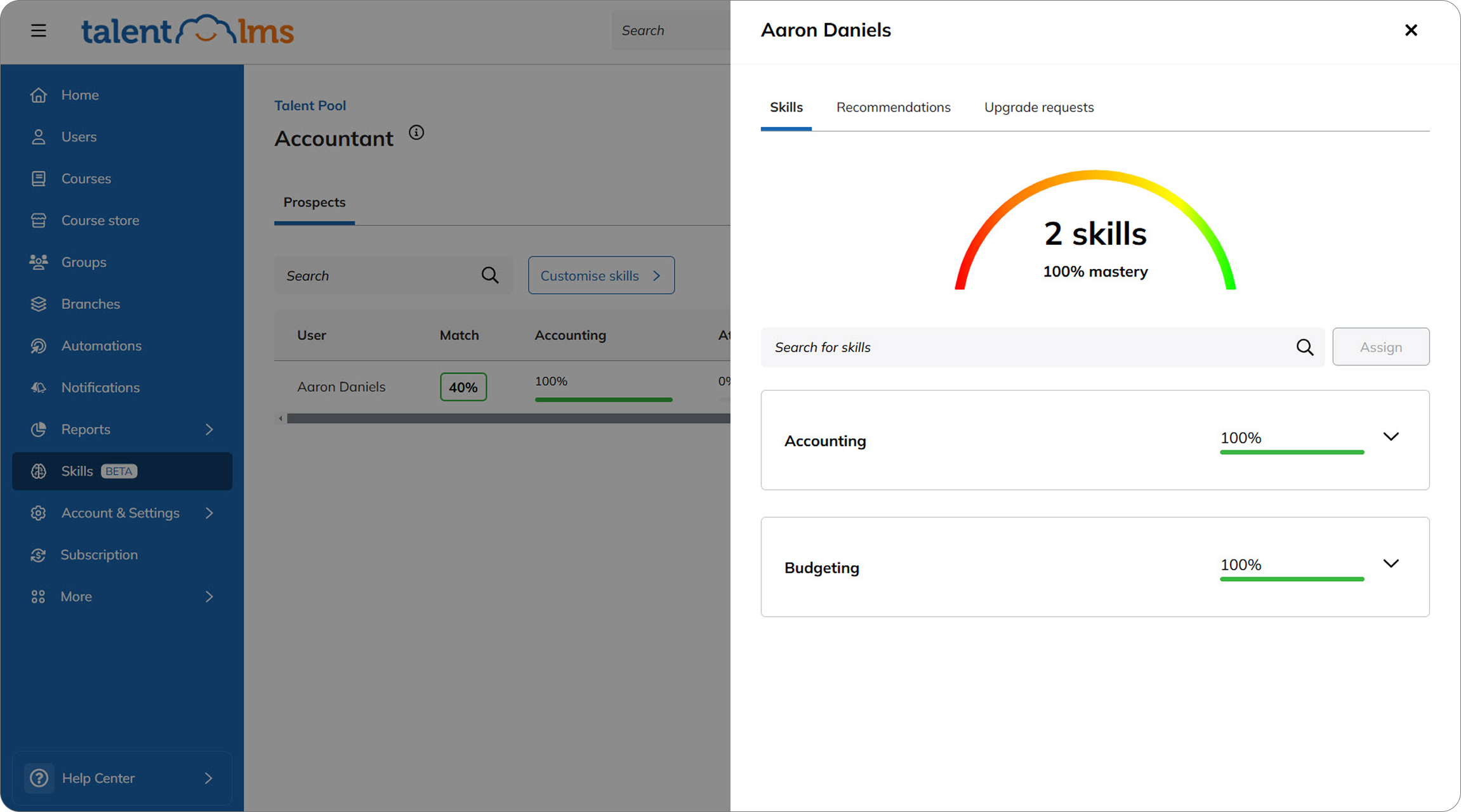Click the magnifier in prospects search

pos(490,275)
